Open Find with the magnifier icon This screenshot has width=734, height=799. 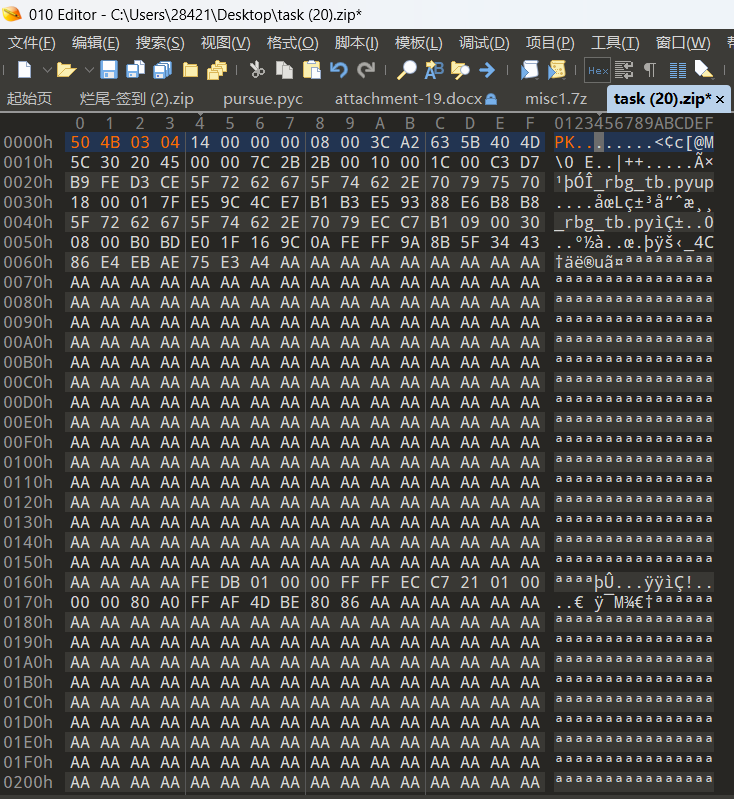click(x=406, y=70)
